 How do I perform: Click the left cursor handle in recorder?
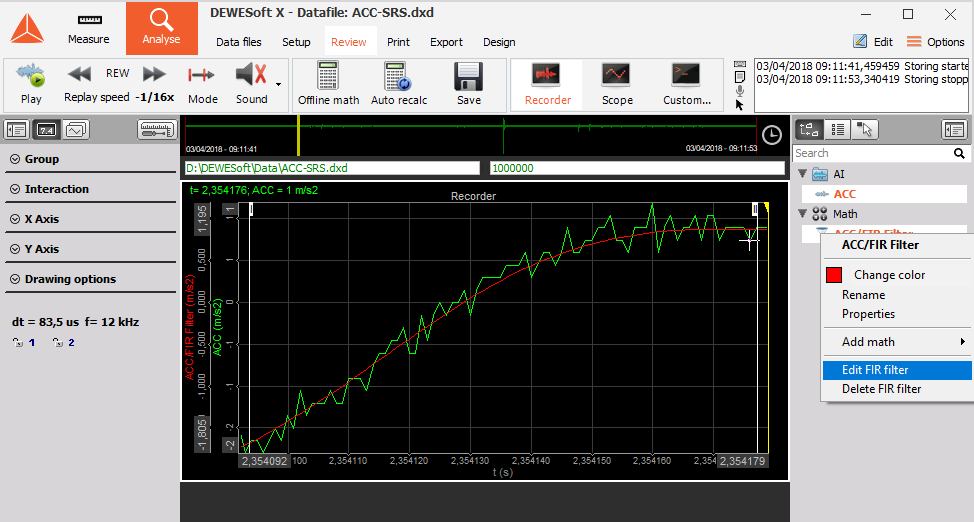pos(250,210)
